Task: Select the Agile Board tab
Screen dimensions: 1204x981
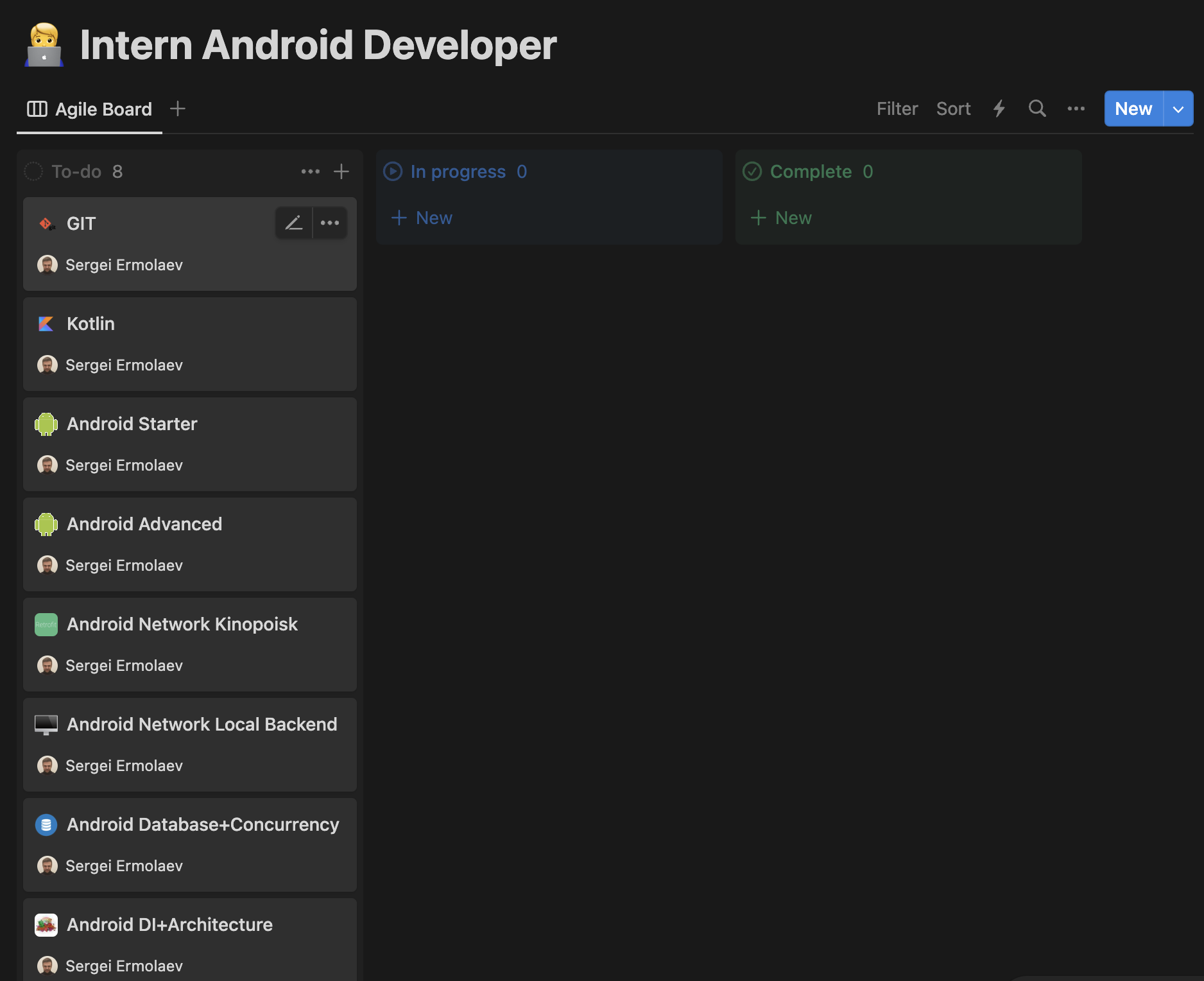Action: [90, 109]
